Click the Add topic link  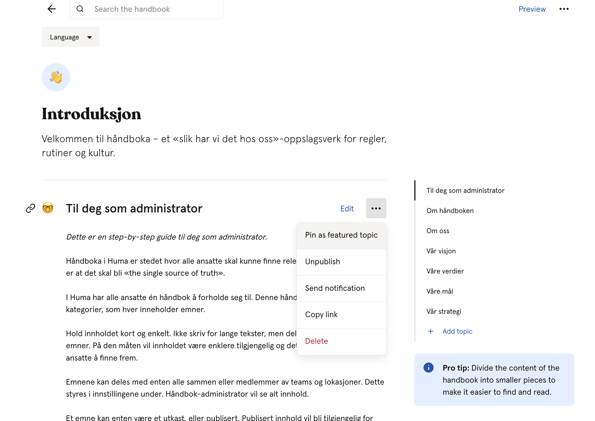click(457, 331)
